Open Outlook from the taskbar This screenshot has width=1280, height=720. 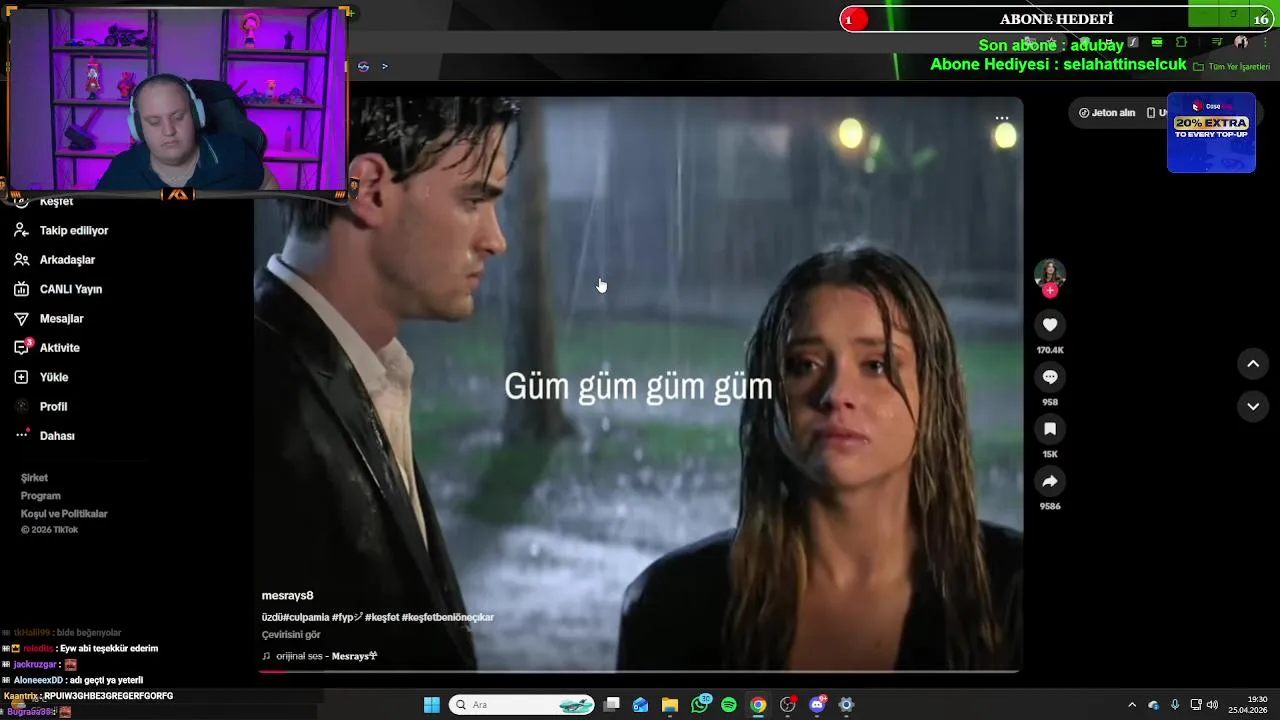(641, 705)
